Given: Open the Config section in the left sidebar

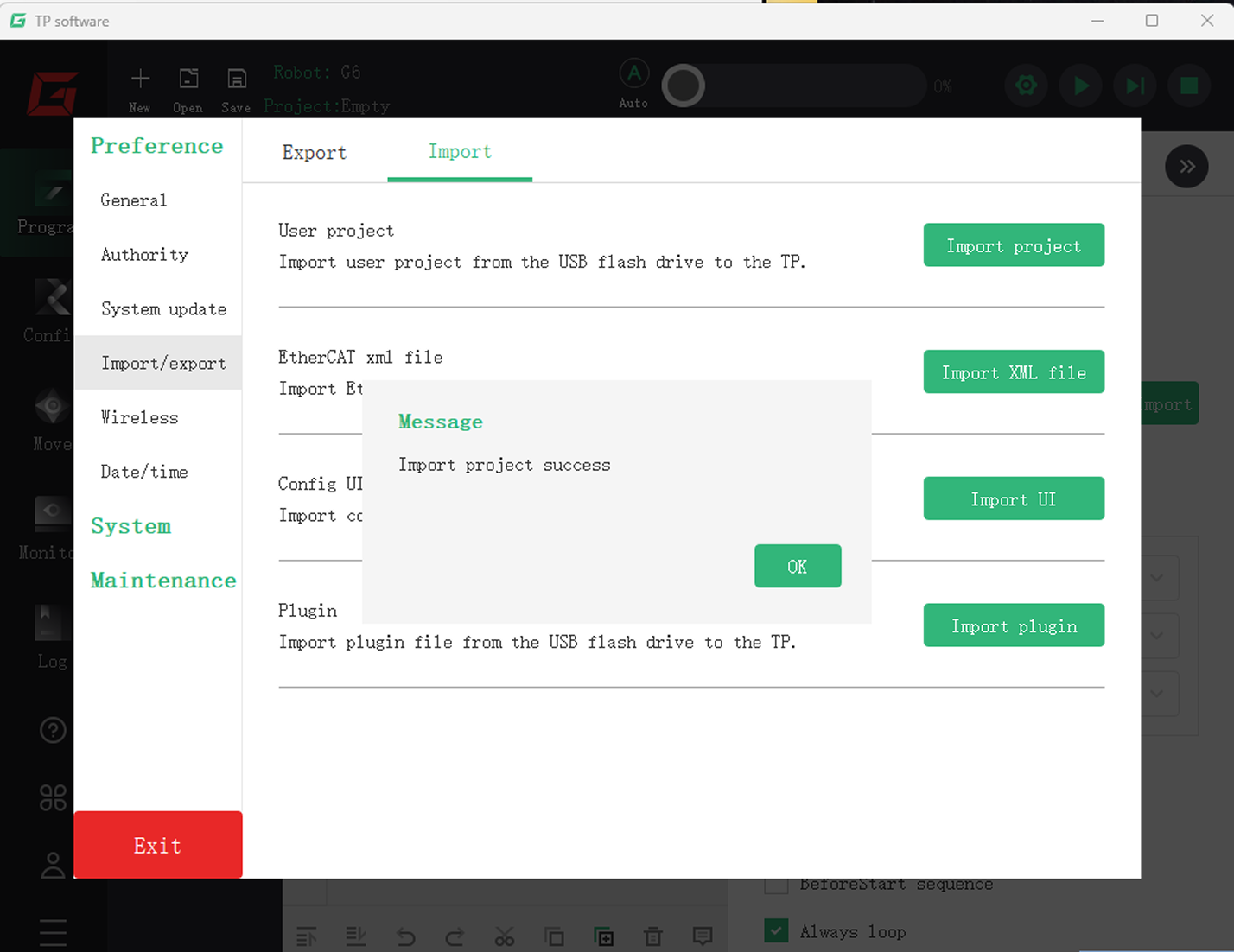Looking at the screenshot, I should (47, 311).
